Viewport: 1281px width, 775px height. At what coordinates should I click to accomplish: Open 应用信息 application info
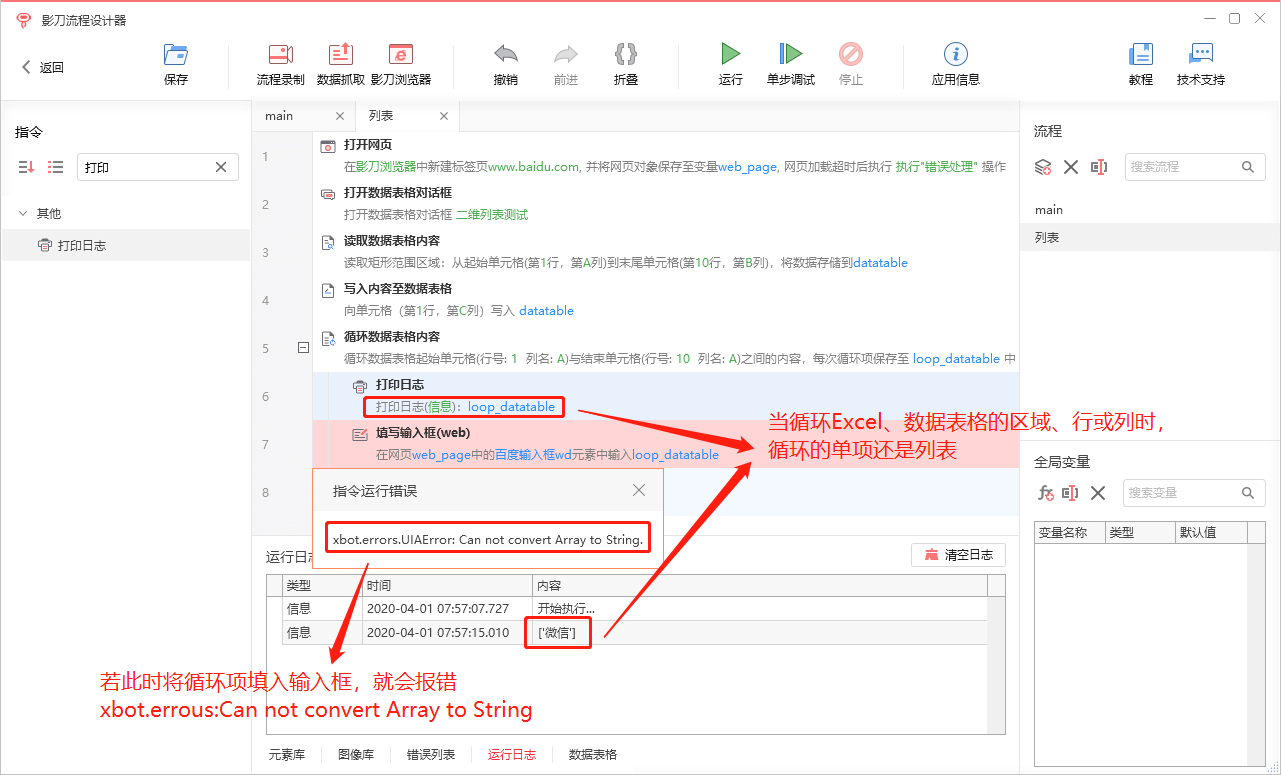[956, 65]
